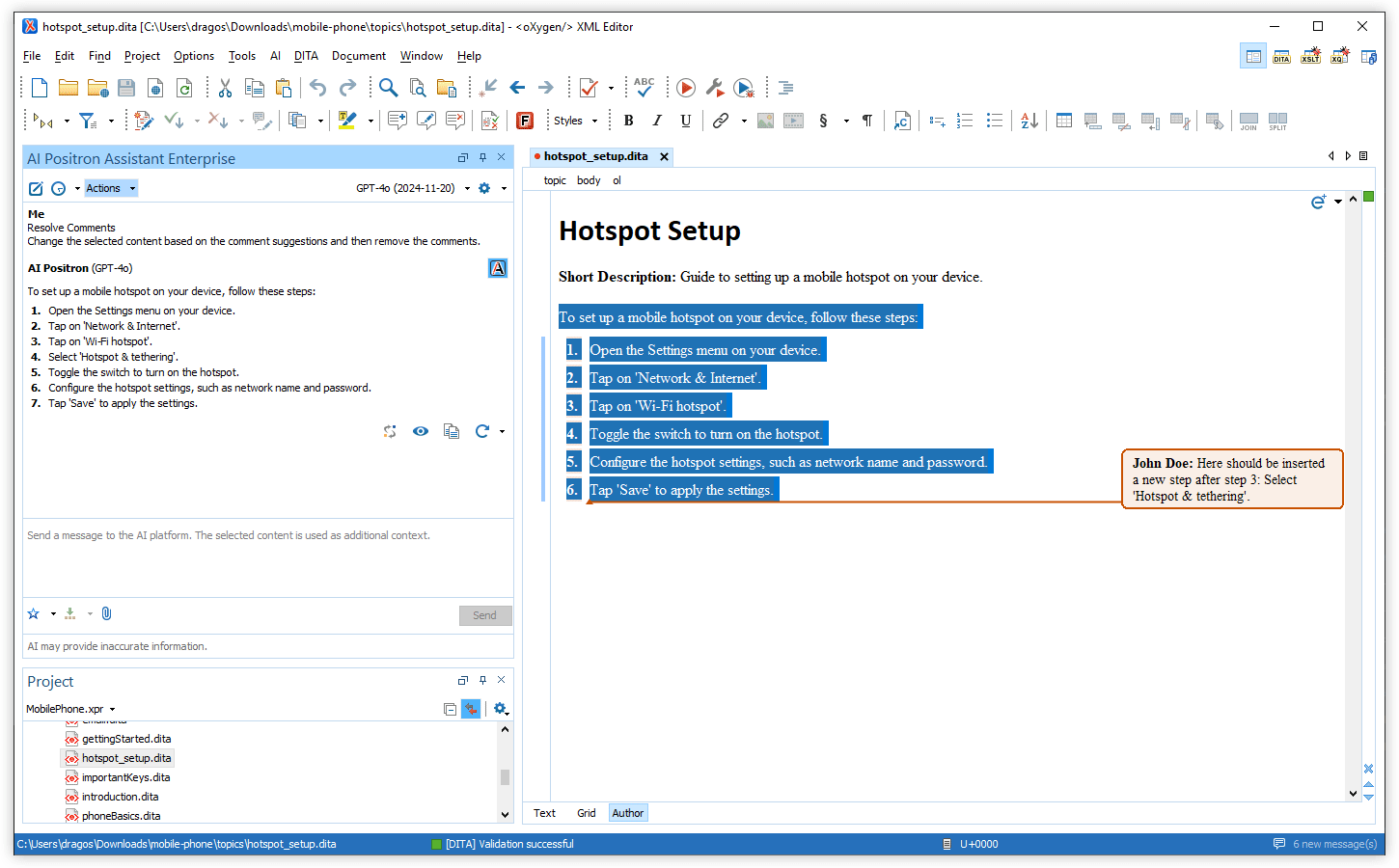Image resolution: width=1399 pixels, height=868 pixels.
Task: Click the Attach file paperclip icon
Action: 107,613
